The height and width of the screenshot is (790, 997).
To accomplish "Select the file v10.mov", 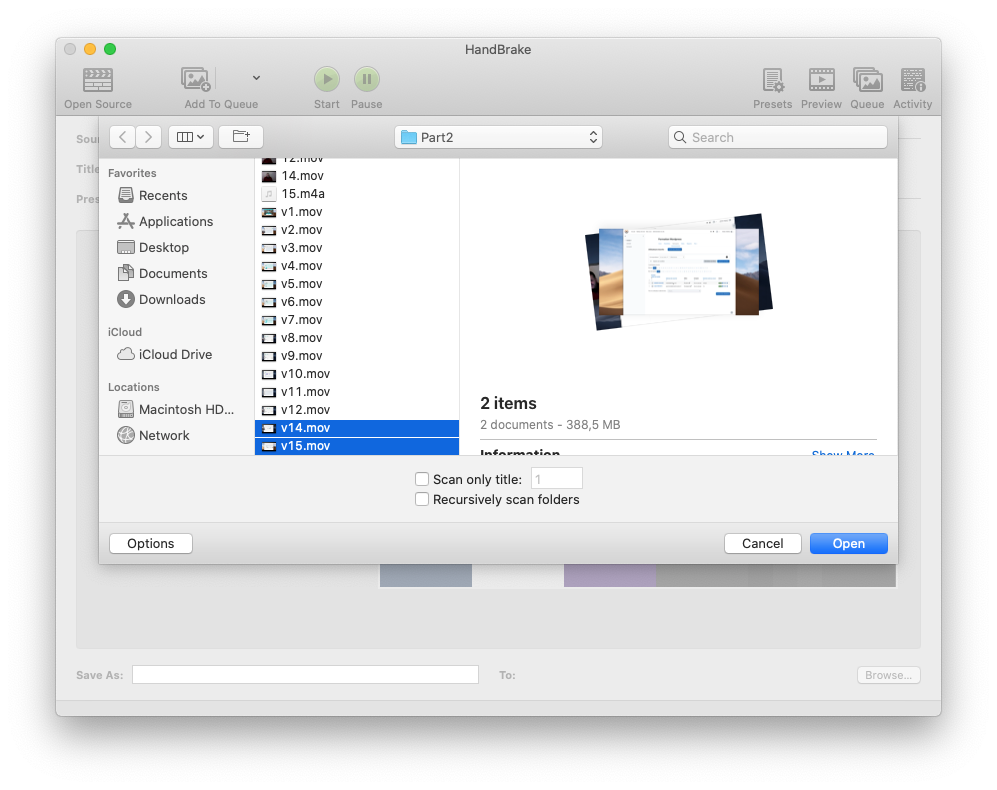I will (x=357, y=374).
